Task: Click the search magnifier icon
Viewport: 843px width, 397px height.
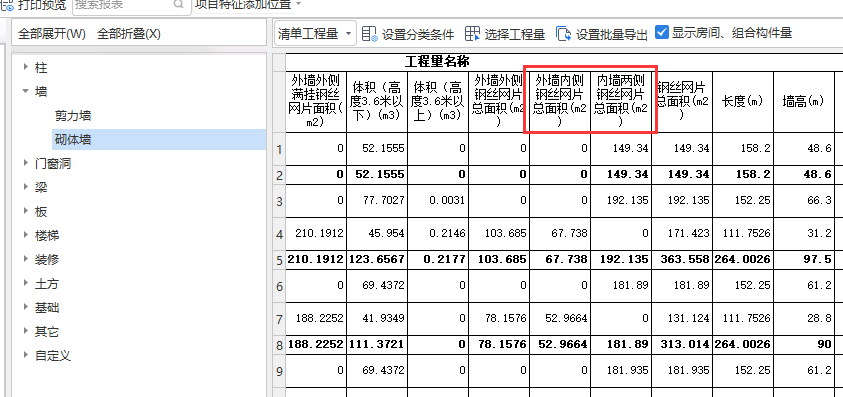Action: click(178, 4)
